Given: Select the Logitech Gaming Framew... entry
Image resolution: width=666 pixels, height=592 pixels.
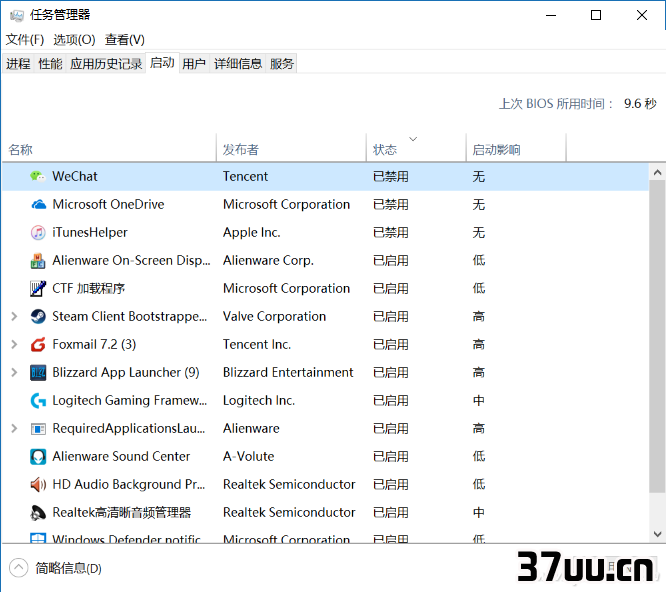Looking at the screenshot, I should click(x=130, y=400).
